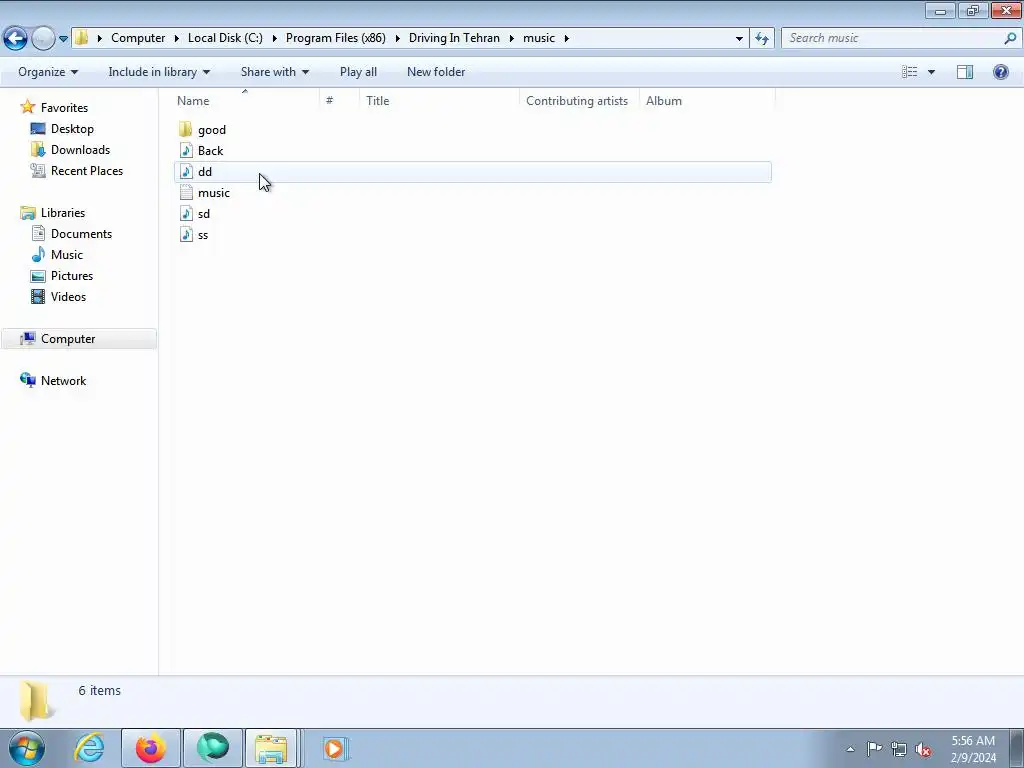Open Recent Places in Favorites
This screenshot has width=1024, height=768.
(x=87, y=170)
